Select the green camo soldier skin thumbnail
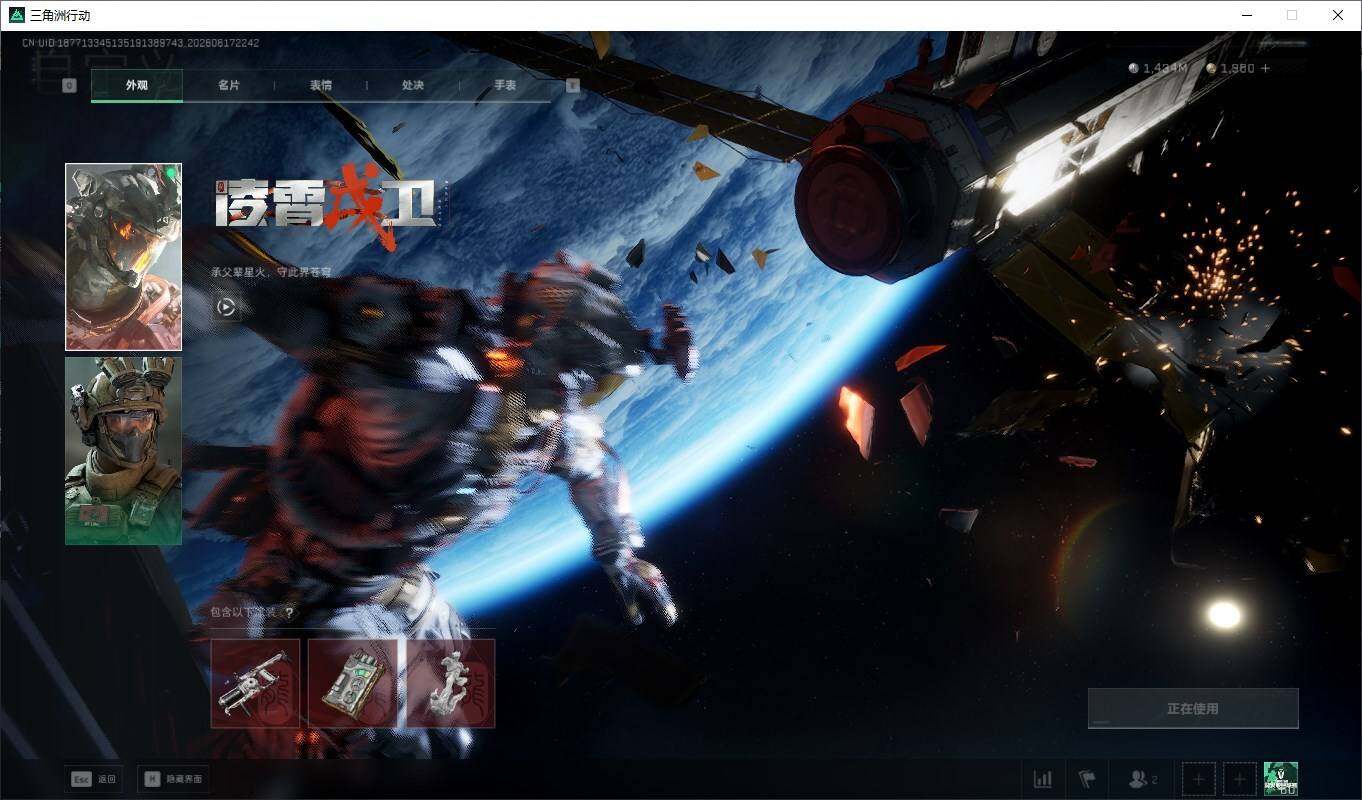The width and height of the screenshot is (1362, 800). pos(124,450)
